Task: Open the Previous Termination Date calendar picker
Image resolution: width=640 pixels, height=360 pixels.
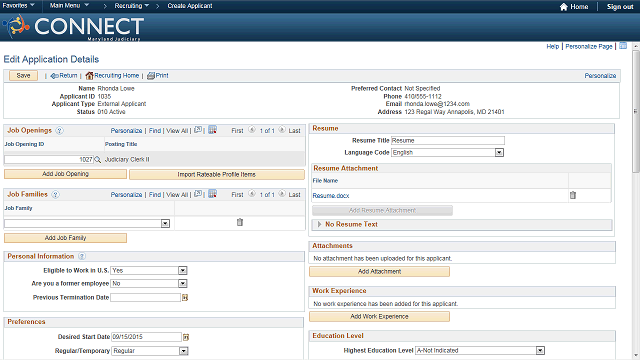Action: 185,298
